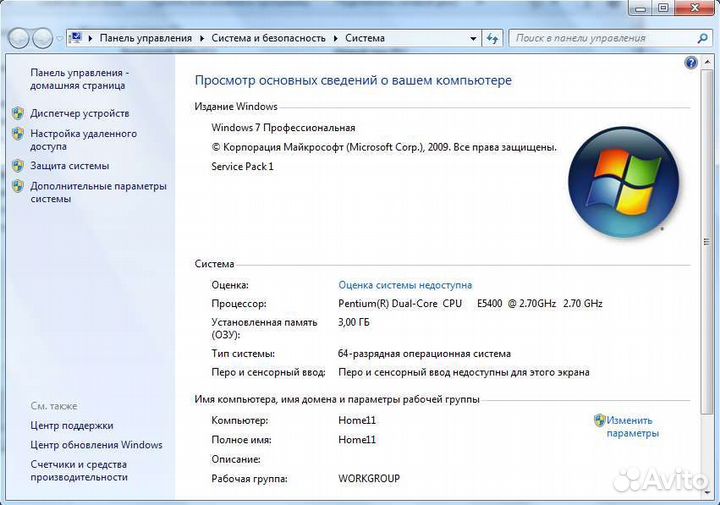Open Панель управления - домашняя страница
720x505 pixels.
pos(79,79)
